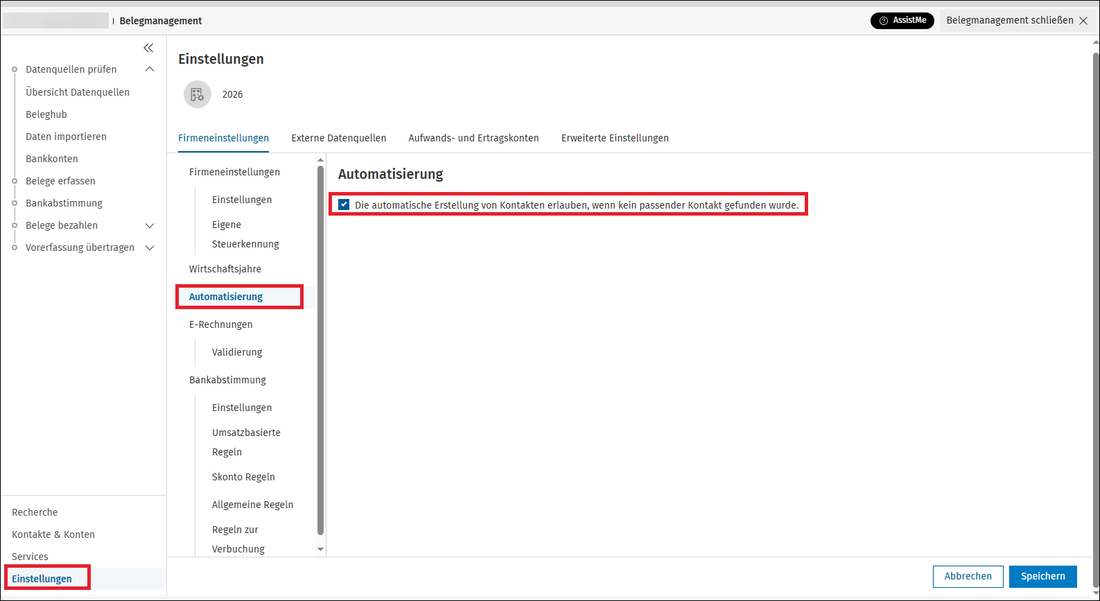Select Wirtschaftsjahre in settings tree
The image size is (1100, 601).
pyautogui.click(x=225, y=269)
